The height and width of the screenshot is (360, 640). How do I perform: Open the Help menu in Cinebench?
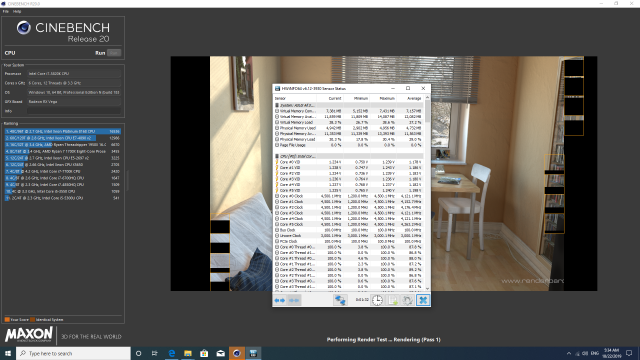pos(17,11)
